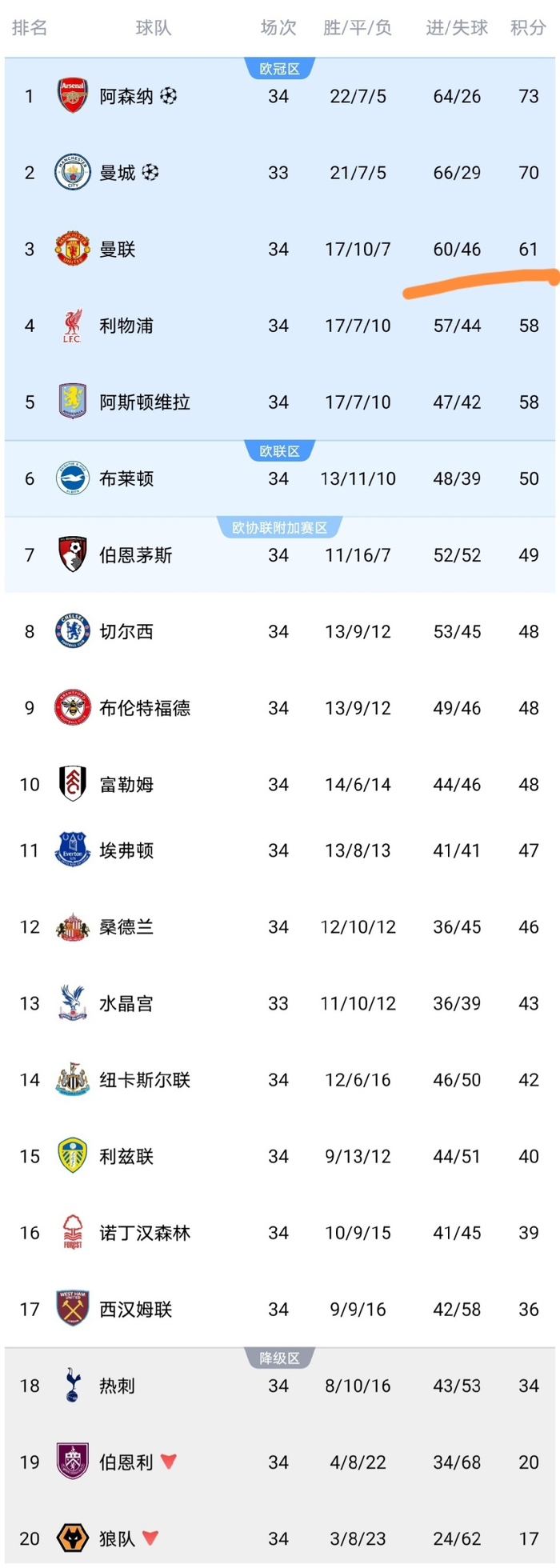Click the 西汉姆联 team name
This screenshot has height=1568, width=560.
point(135,1310)
